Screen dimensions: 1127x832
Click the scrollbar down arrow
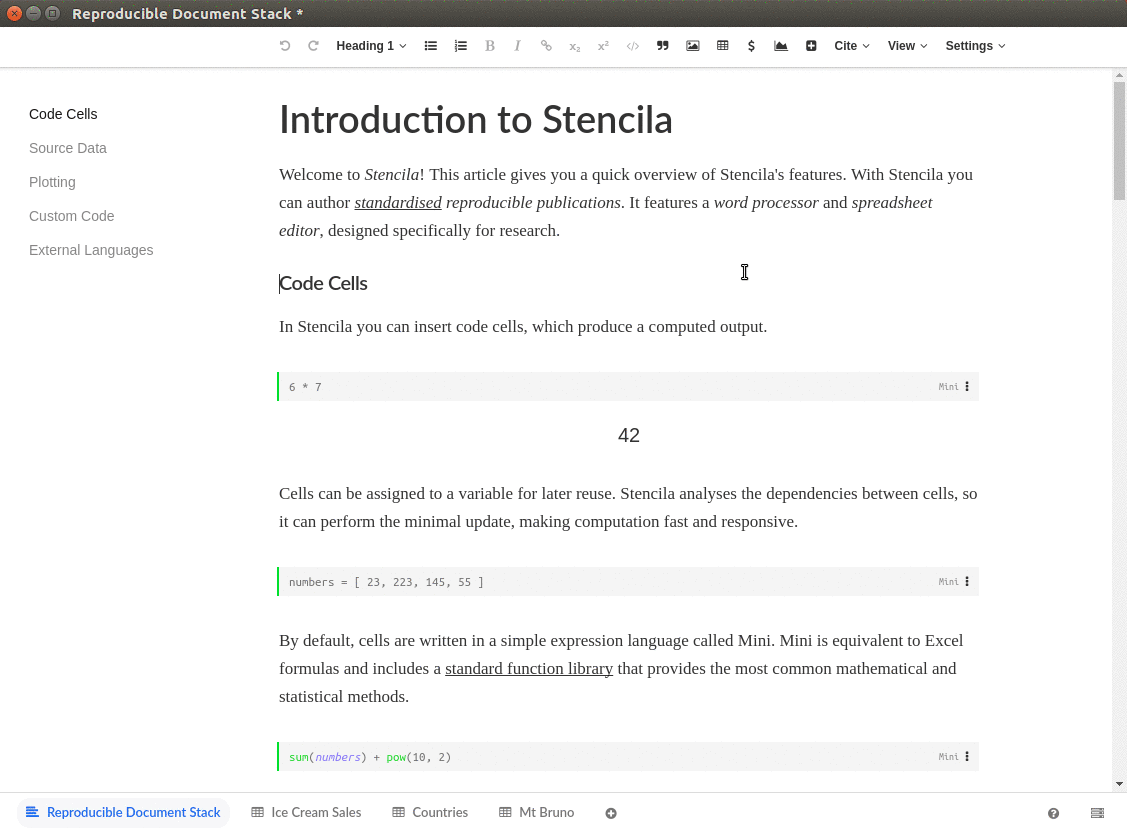point(1119,784)
